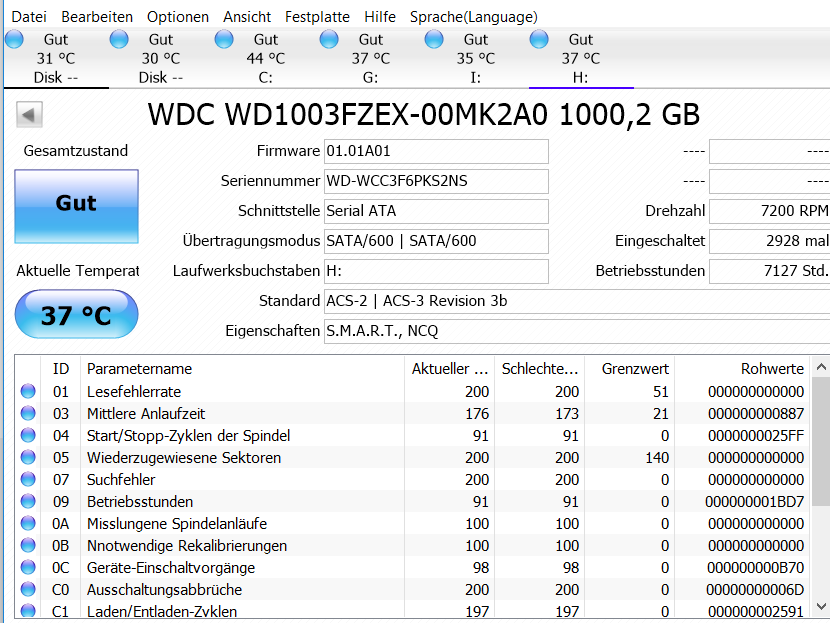The width and height of the screenshot is (830, 623).
Task: Click the Aktueller column header
Action: pos(449,369)
